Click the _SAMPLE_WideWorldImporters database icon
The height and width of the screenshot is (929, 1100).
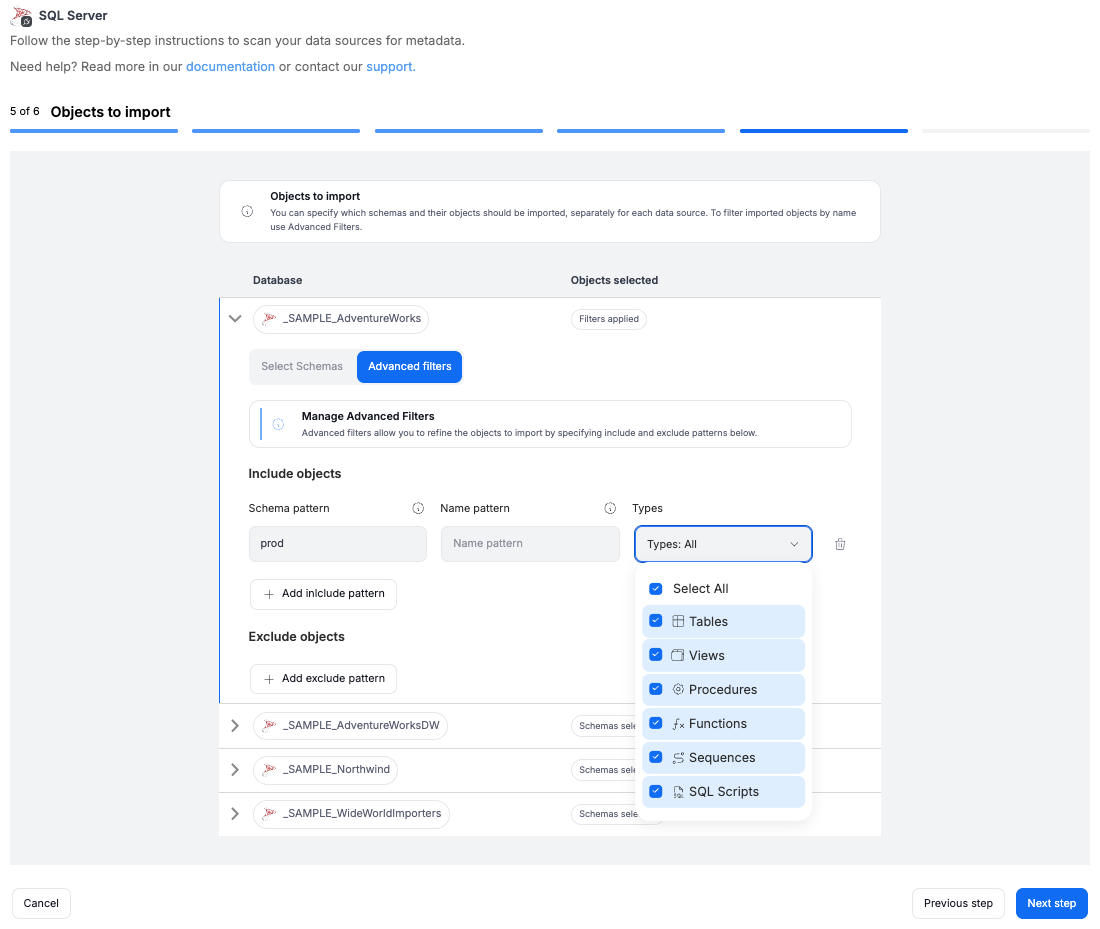(269, 814)
